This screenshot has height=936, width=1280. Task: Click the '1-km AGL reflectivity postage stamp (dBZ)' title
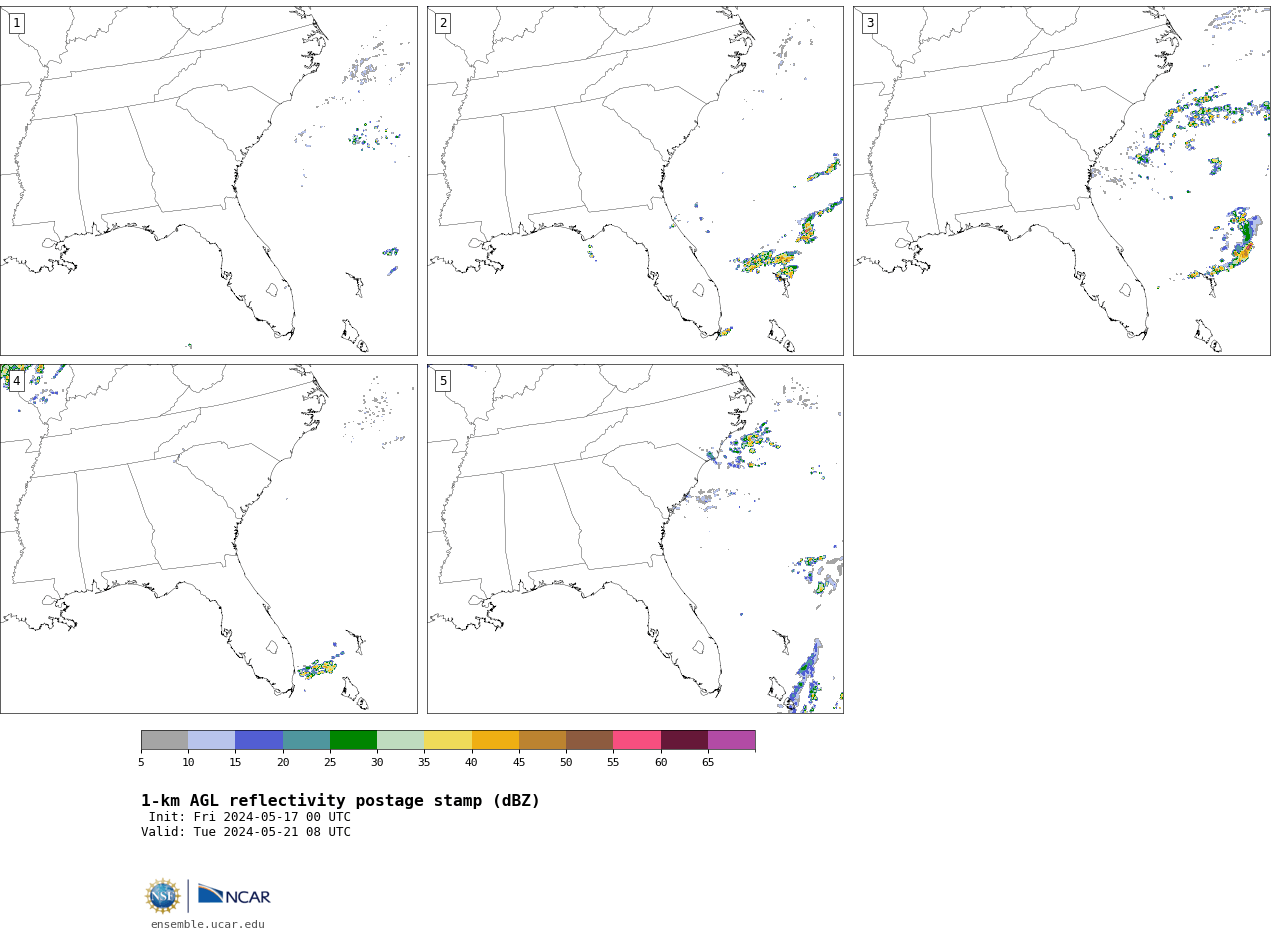[x=340, y=801]
